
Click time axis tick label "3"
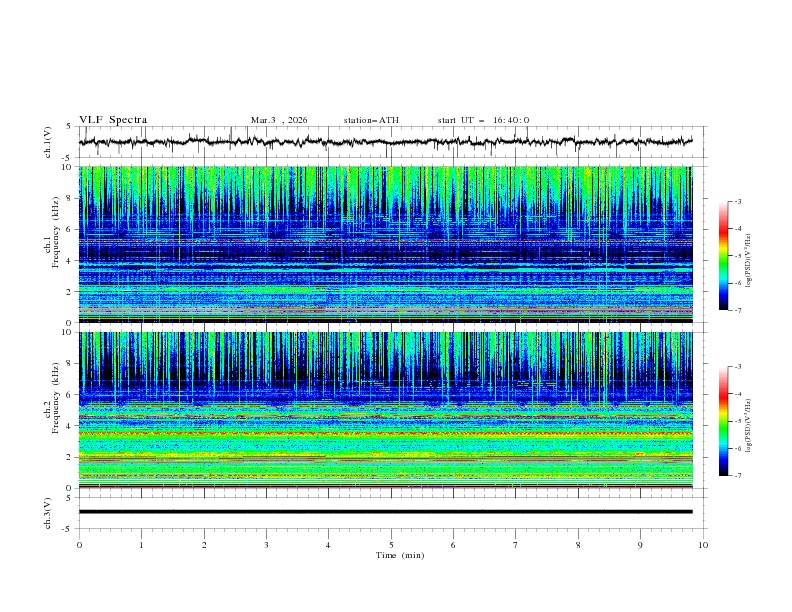tap(266, 545)
